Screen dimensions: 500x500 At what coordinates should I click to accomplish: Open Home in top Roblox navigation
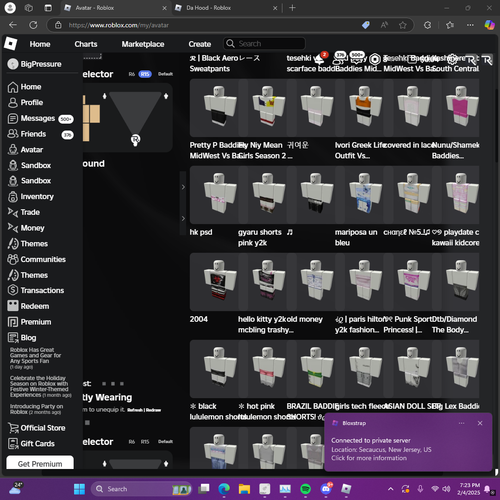(x=40, y=44)
